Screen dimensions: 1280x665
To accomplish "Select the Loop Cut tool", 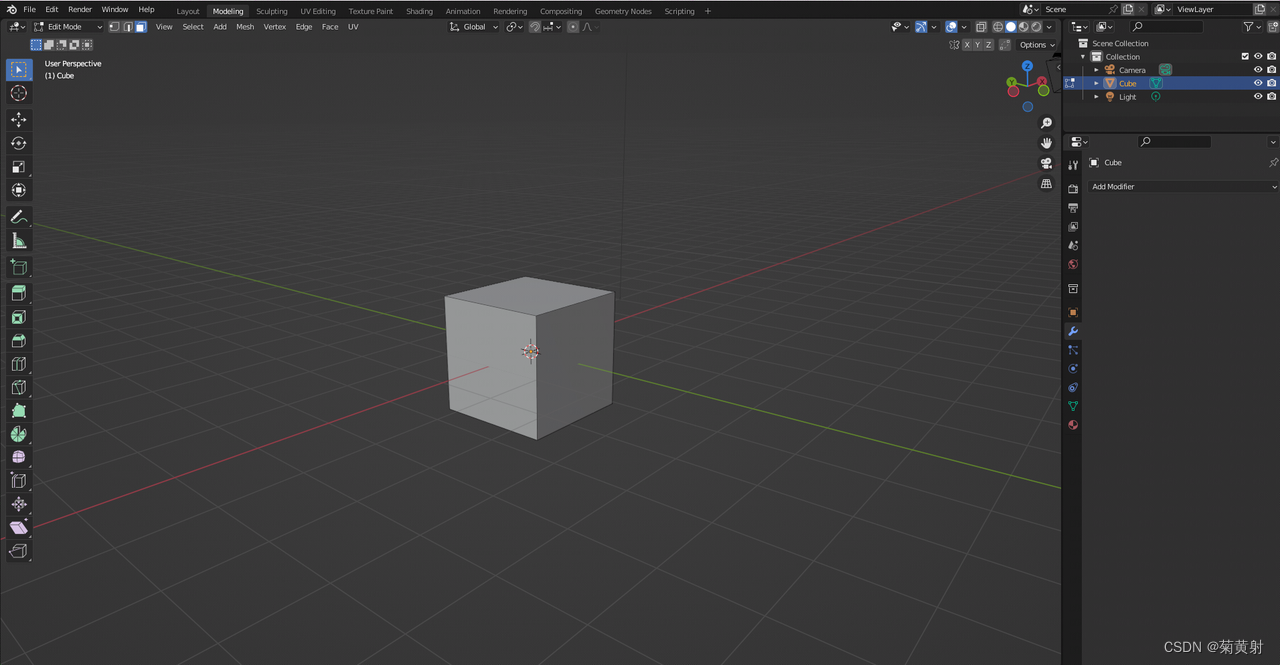I will 19,364.
